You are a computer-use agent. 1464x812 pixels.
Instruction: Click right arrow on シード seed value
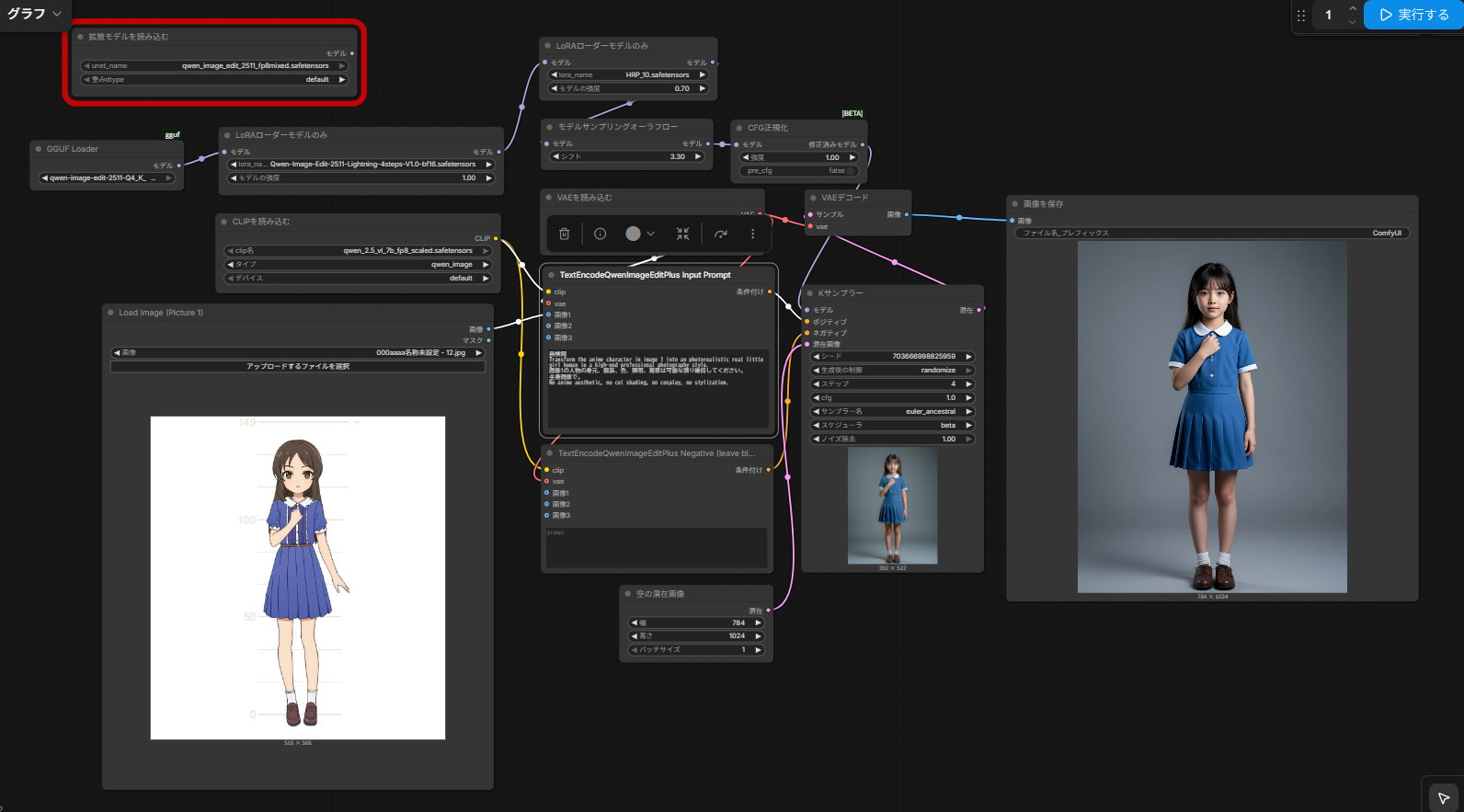[x=968, y=356]
